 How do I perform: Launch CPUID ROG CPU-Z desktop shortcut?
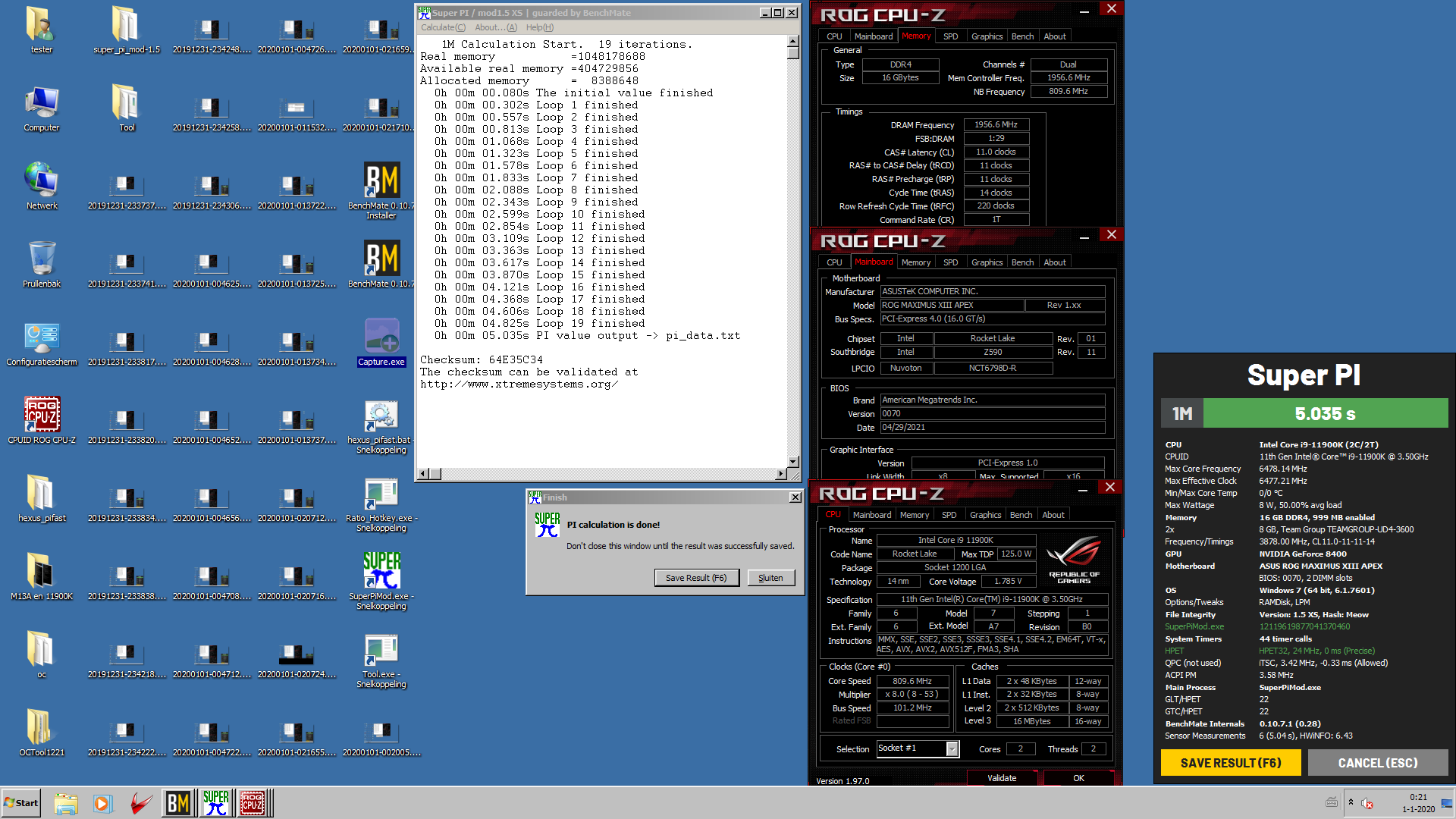(x=41, y=421)
